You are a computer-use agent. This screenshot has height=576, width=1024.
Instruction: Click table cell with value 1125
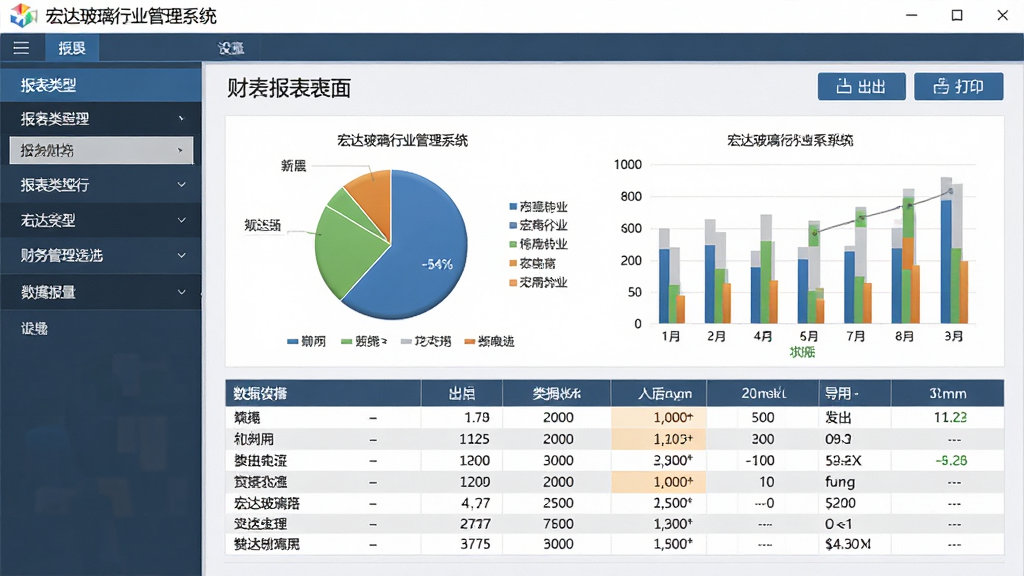tap(474, 439)
